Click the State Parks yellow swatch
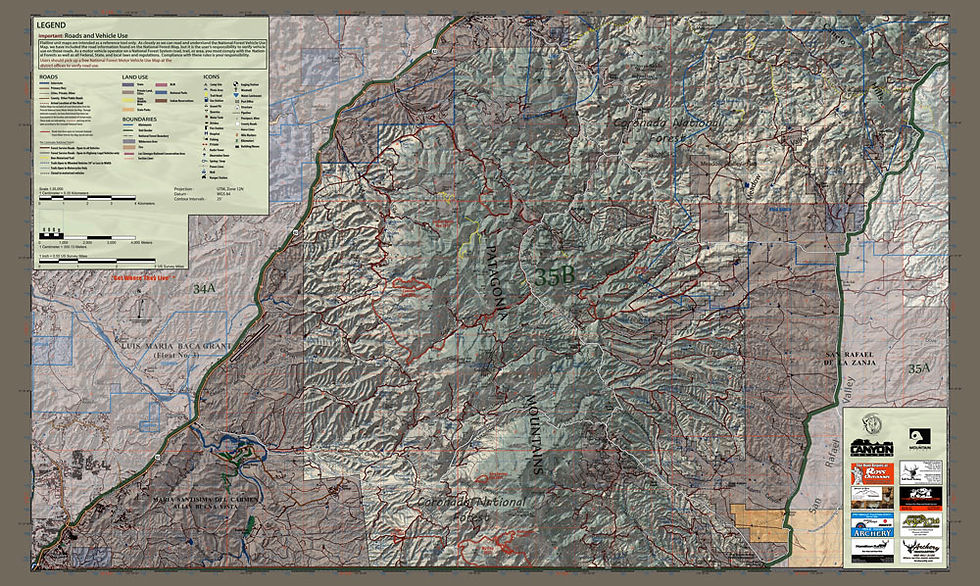The height and width of the screenshot is (586, 980). (127, 100)
